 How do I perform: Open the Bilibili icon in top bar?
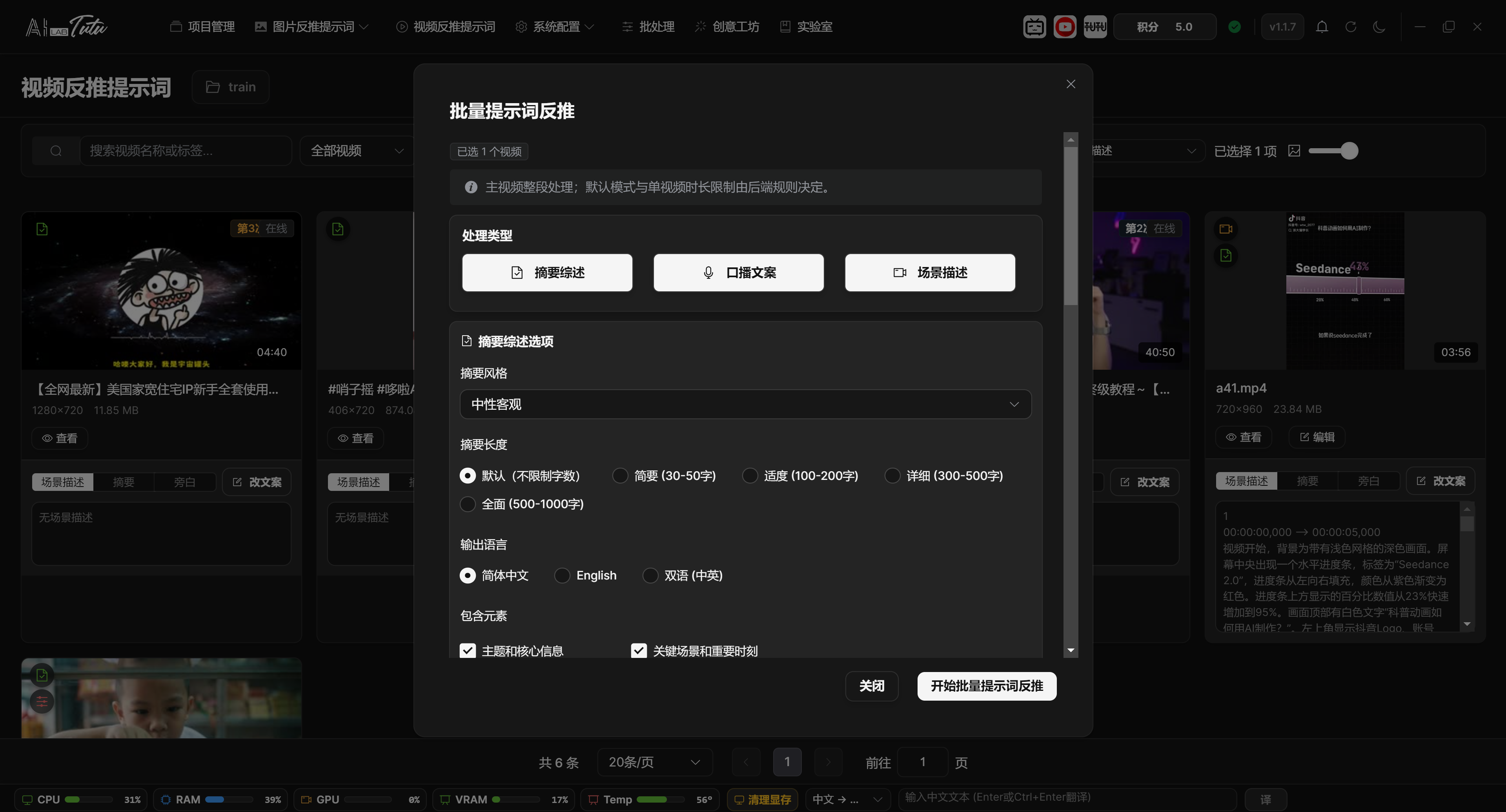coord(1034,27)
